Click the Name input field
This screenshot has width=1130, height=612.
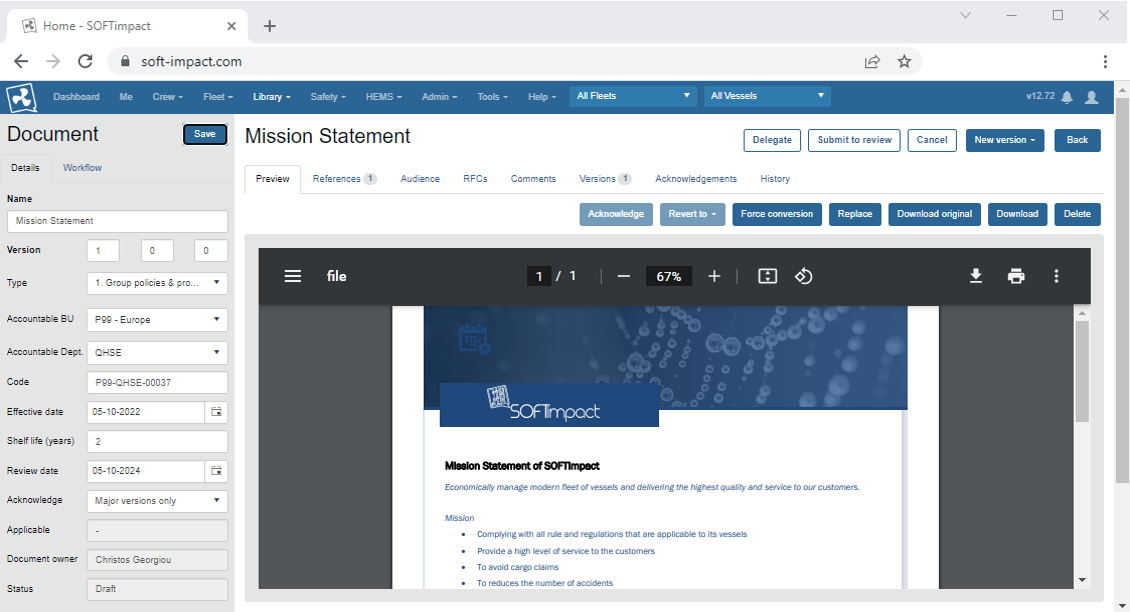click(117, 221)
